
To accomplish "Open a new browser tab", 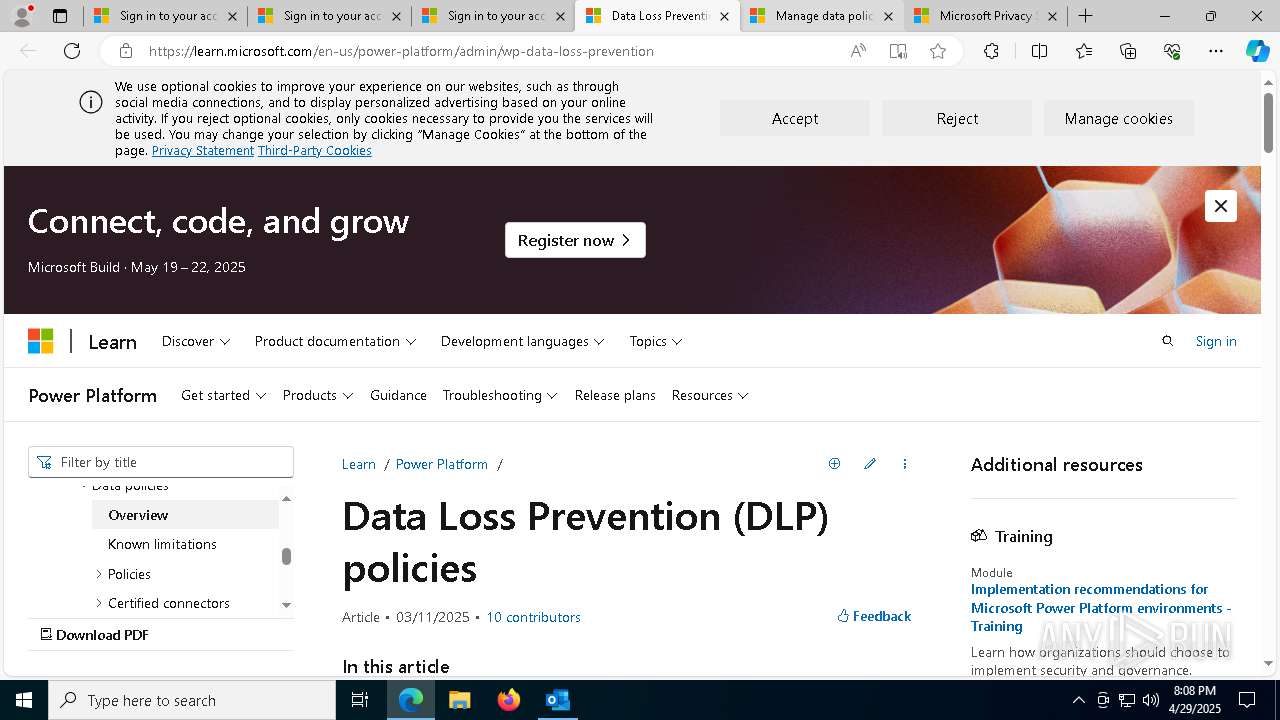I will point(1086,16).
